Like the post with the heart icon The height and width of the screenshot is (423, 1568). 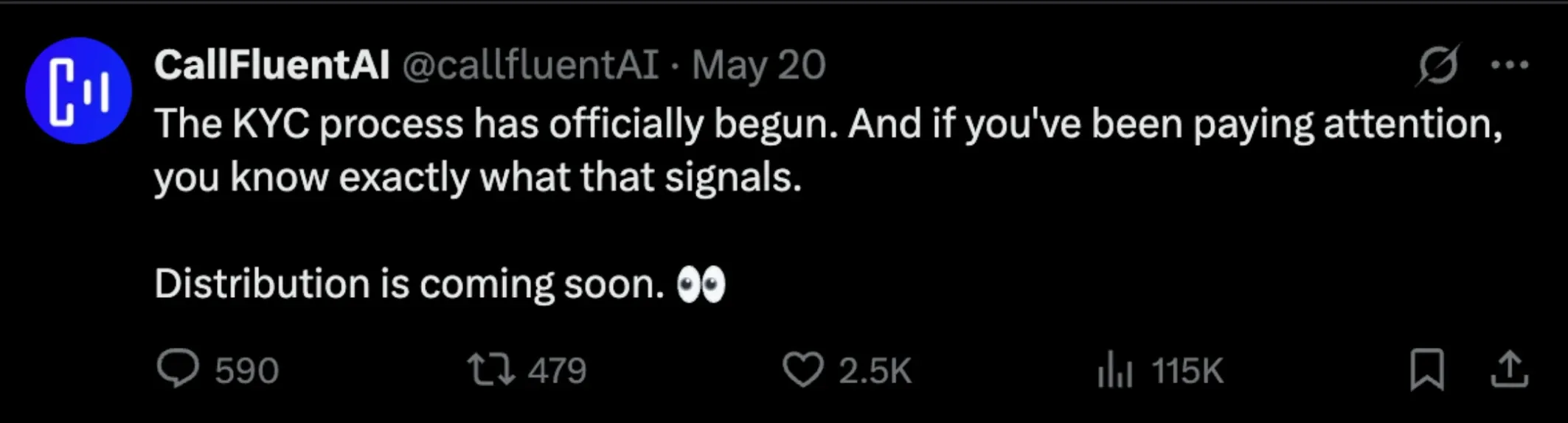point(802,369)
